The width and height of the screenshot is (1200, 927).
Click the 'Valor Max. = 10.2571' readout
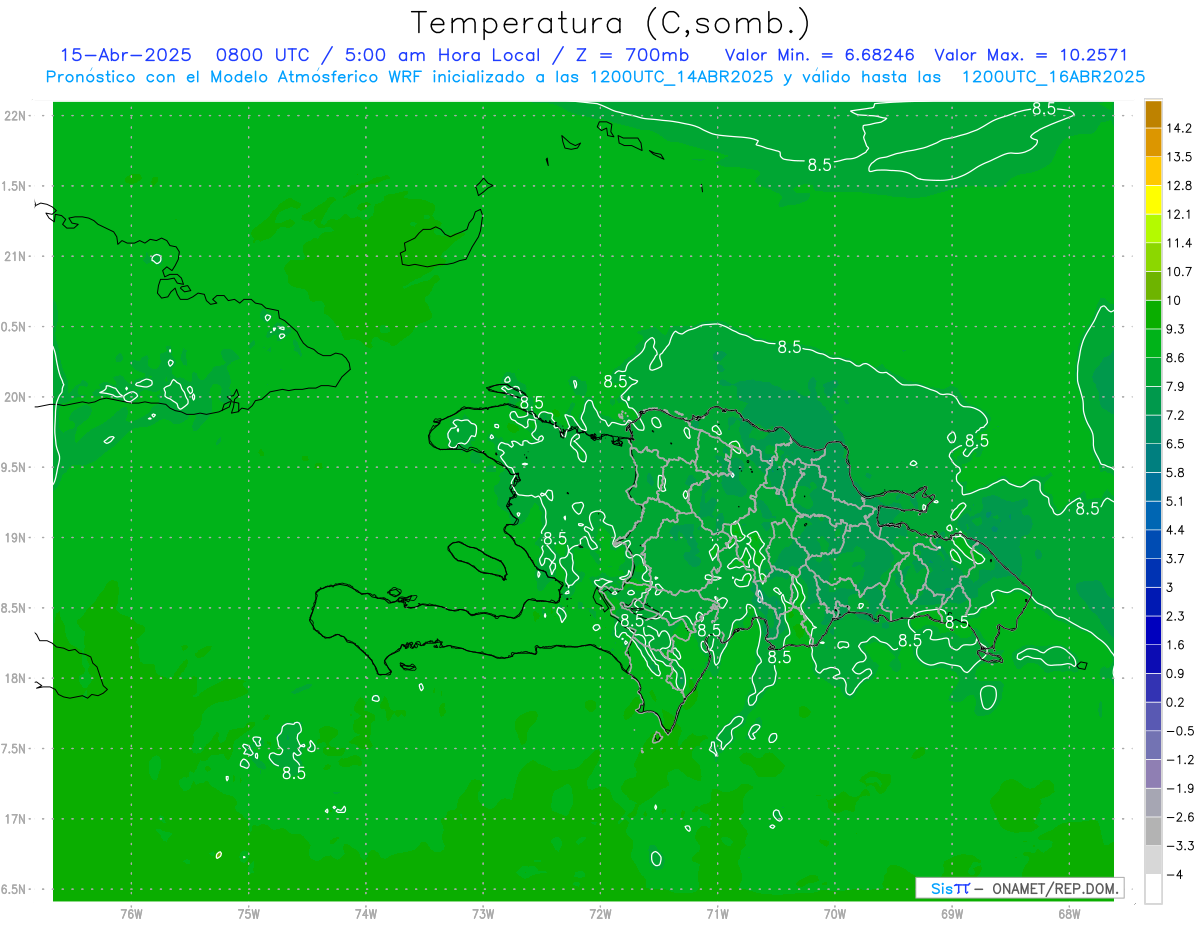[x=1030, y=55]
